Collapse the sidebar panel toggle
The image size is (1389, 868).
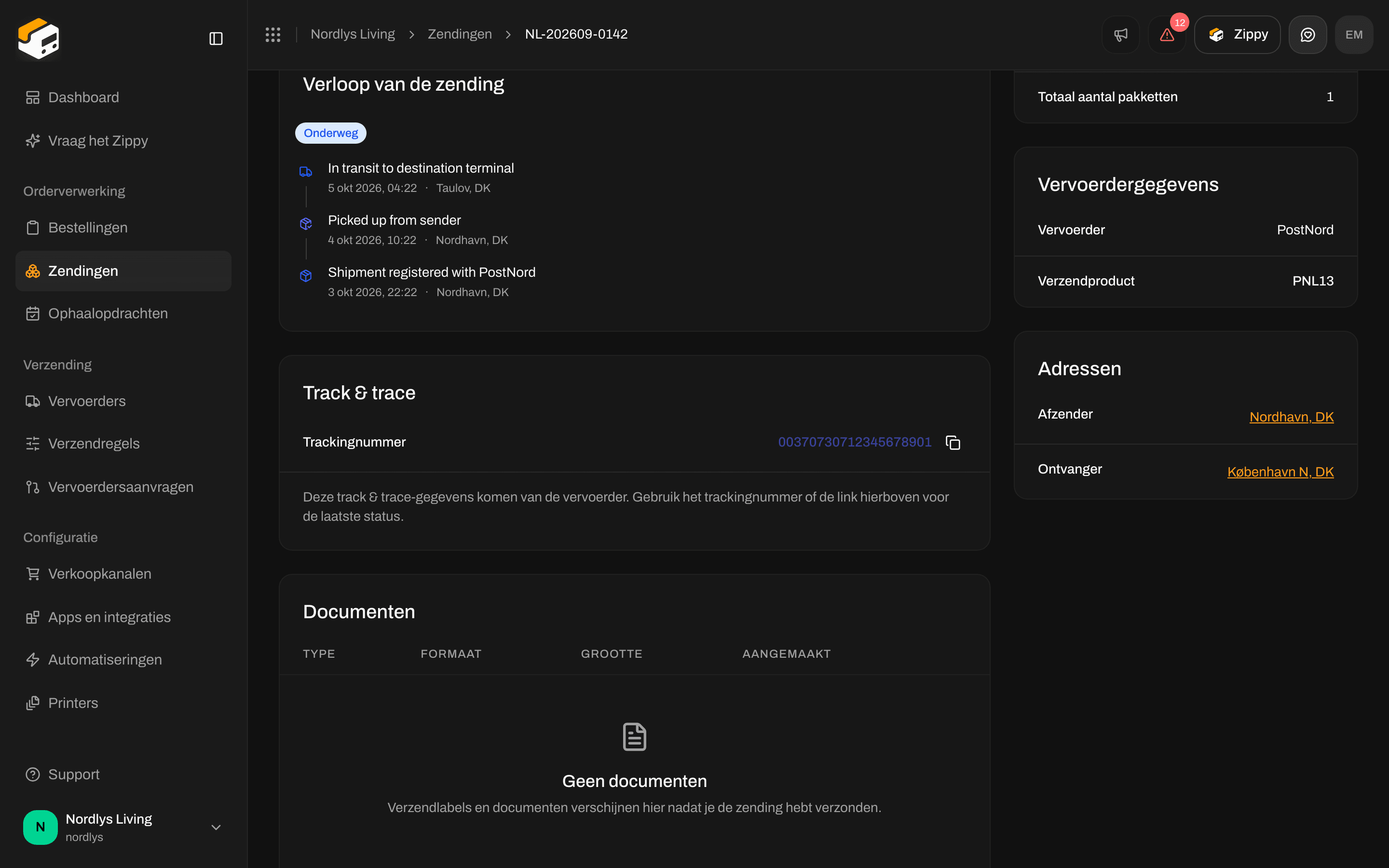(216, 39)
